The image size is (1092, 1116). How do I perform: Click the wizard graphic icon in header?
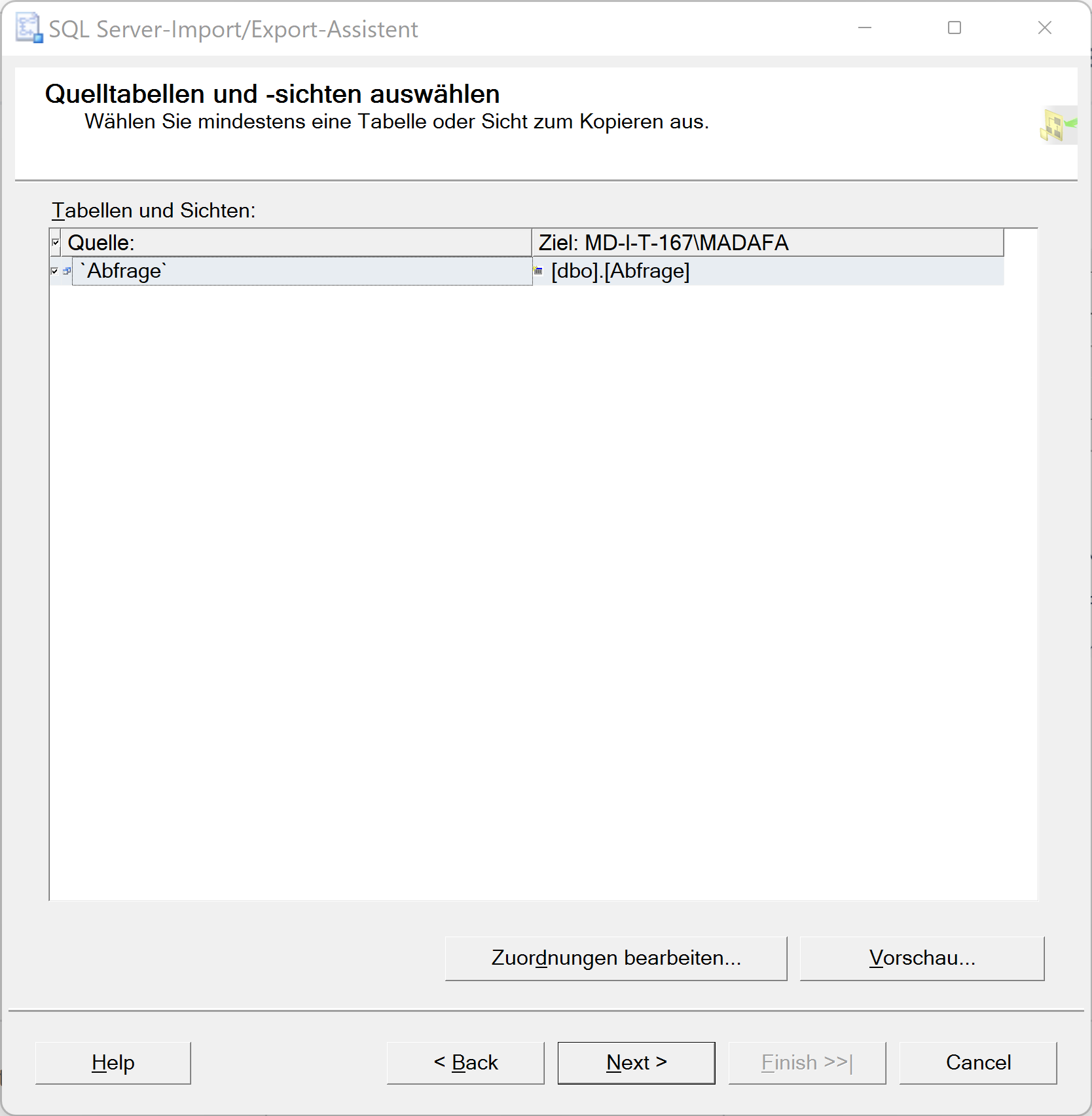[x=1059, y=125]
